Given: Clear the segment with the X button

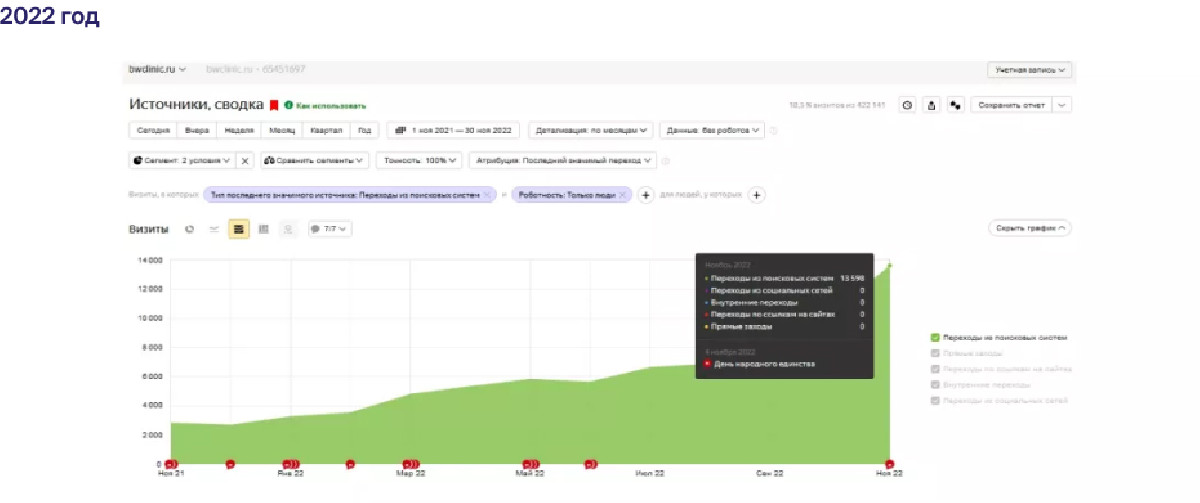Looking at the screenshot, I should (245, 160).
